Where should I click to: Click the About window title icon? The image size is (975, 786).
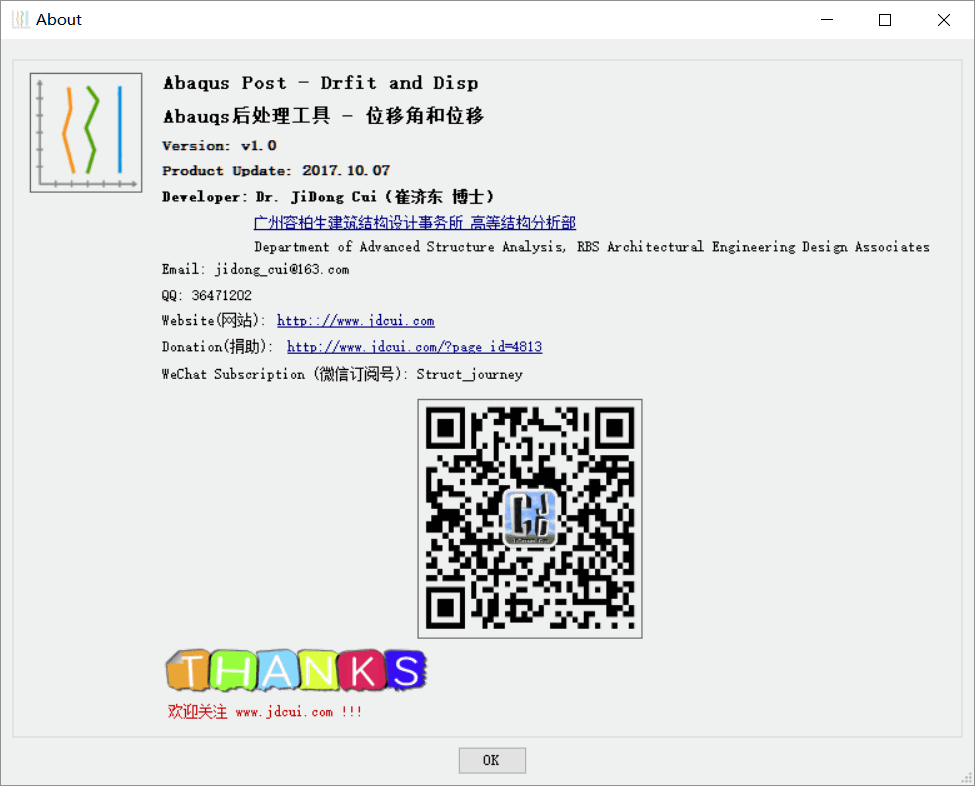coord(21,20)
